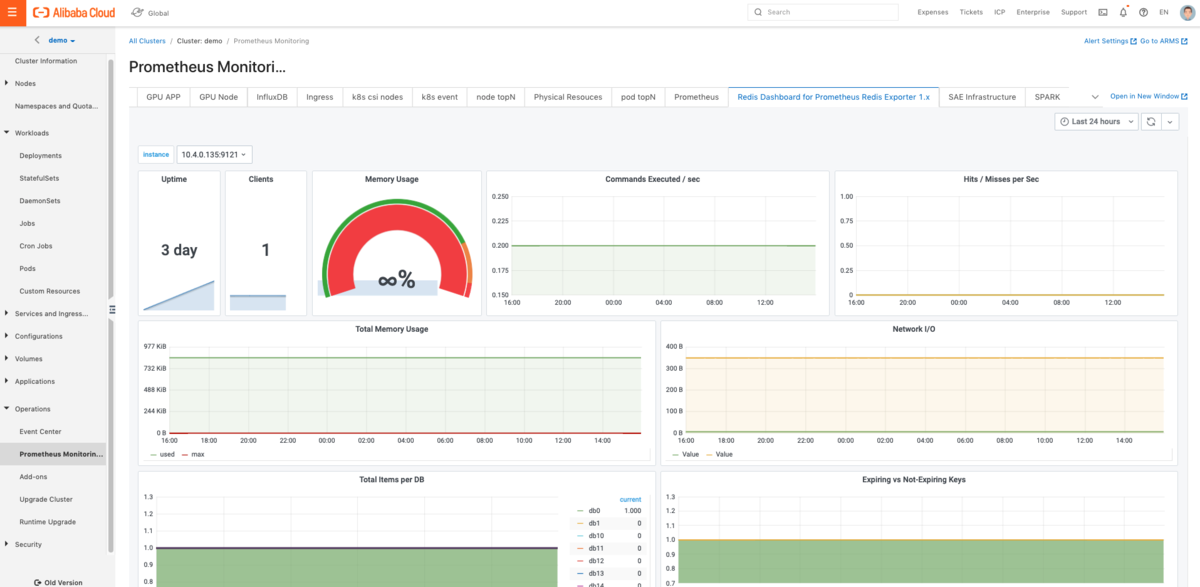Open Deployments in sidebar
The width and height of the screenshot is (1200, 587).
(x=40, y=156)
